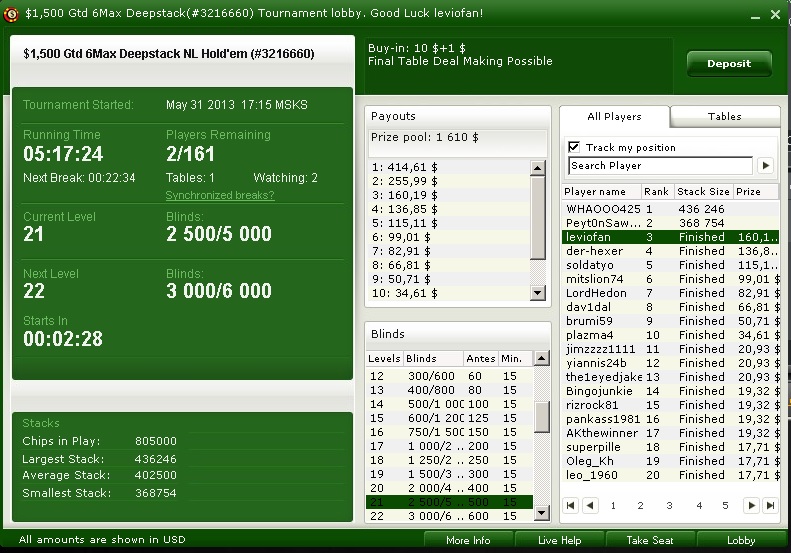The width and height of the screenshot is (791, 553).
Task: Open Live Help
Action: pos(559,540)
